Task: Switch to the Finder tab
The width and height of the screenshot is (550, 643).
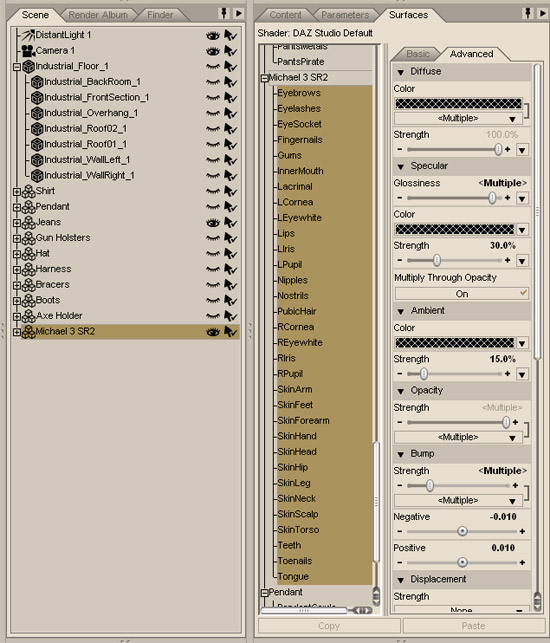Action: tap(160, 15)
